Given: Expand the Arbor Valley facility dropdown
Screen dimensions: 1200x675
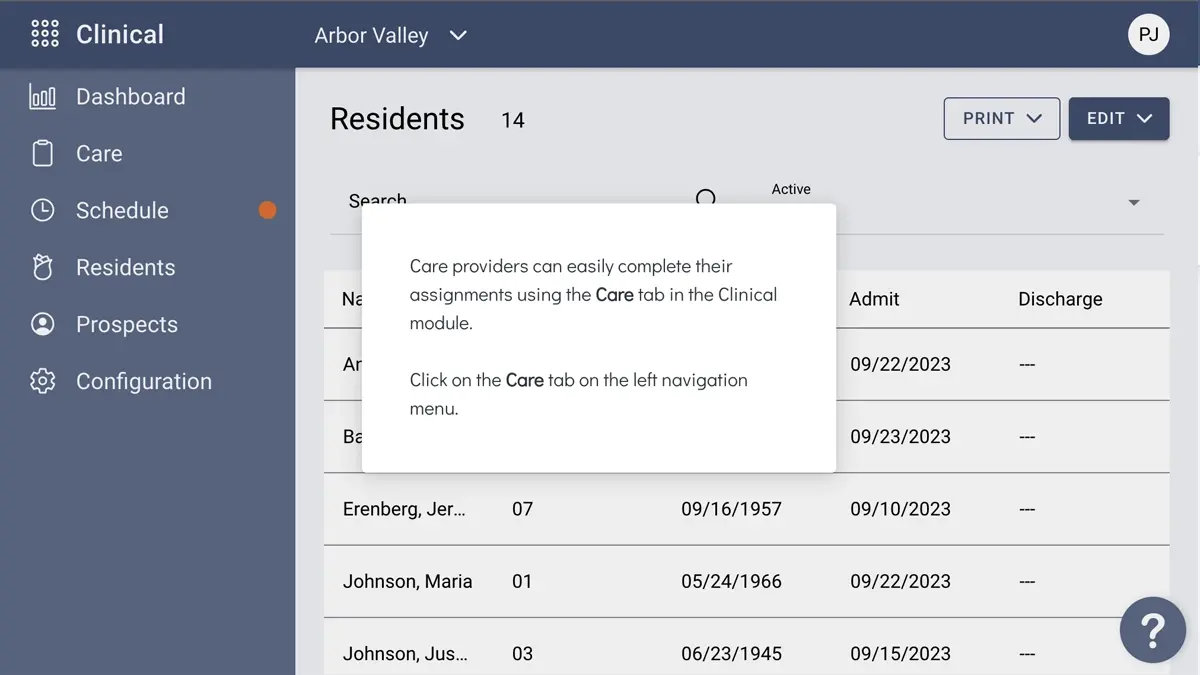Looking at the screenshot, I should click(x=391, y=35).
